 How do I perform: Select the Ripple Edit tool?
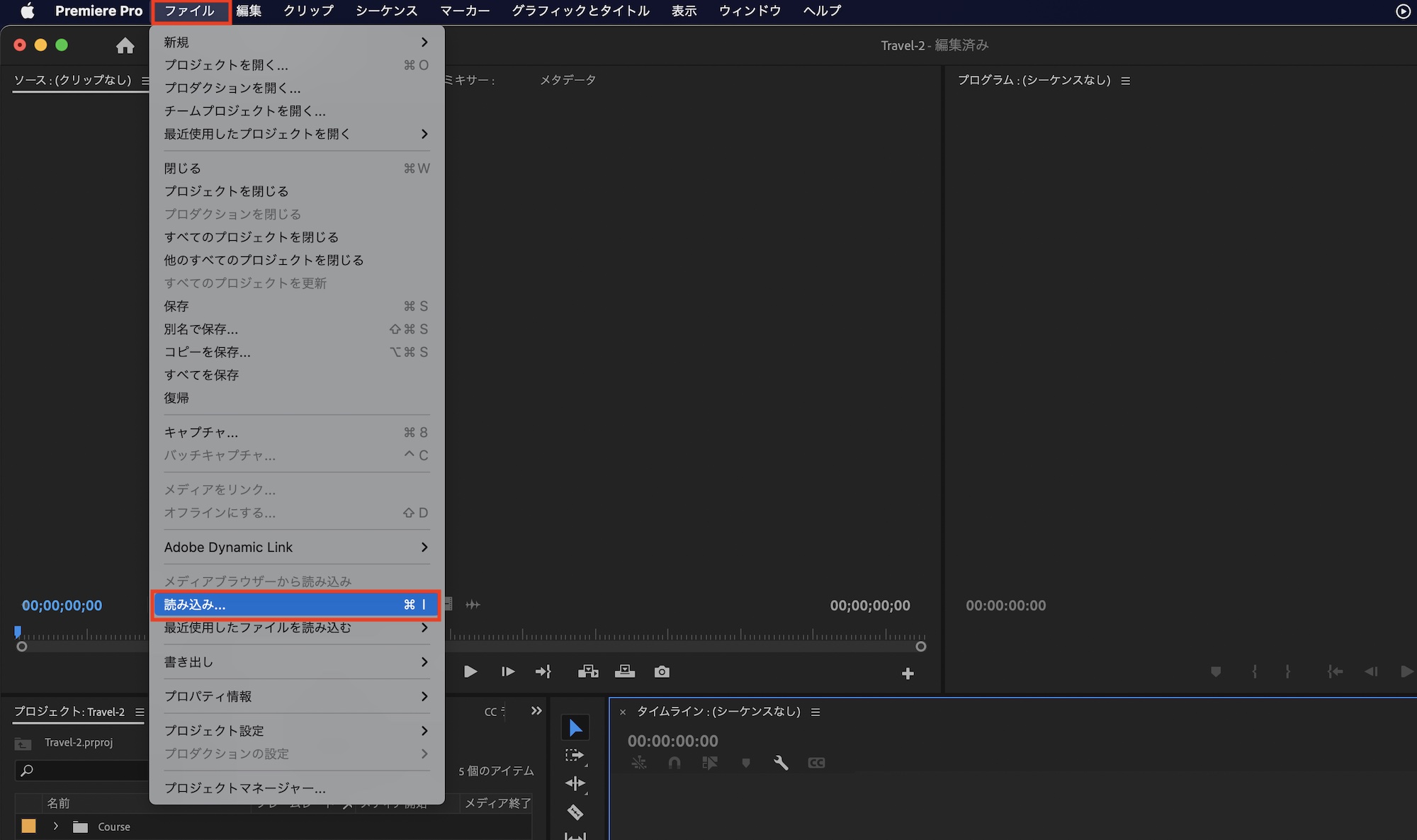point(575,783)
